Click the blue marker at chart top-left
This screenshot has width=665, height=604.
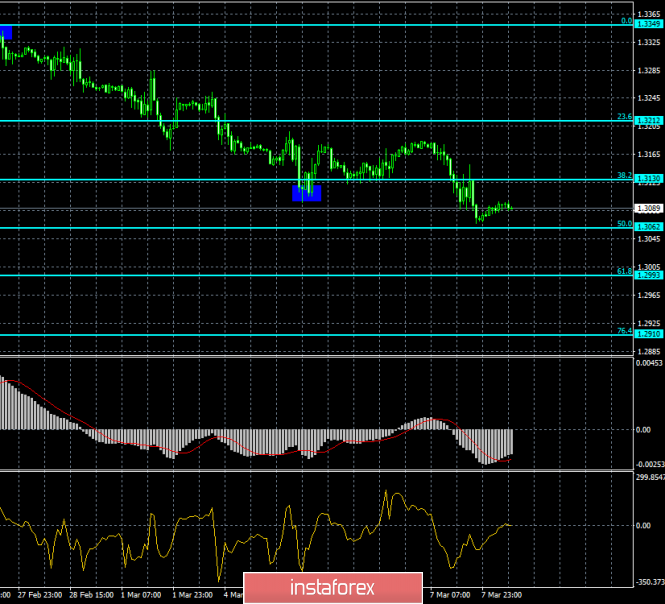[x=6, y=32]
